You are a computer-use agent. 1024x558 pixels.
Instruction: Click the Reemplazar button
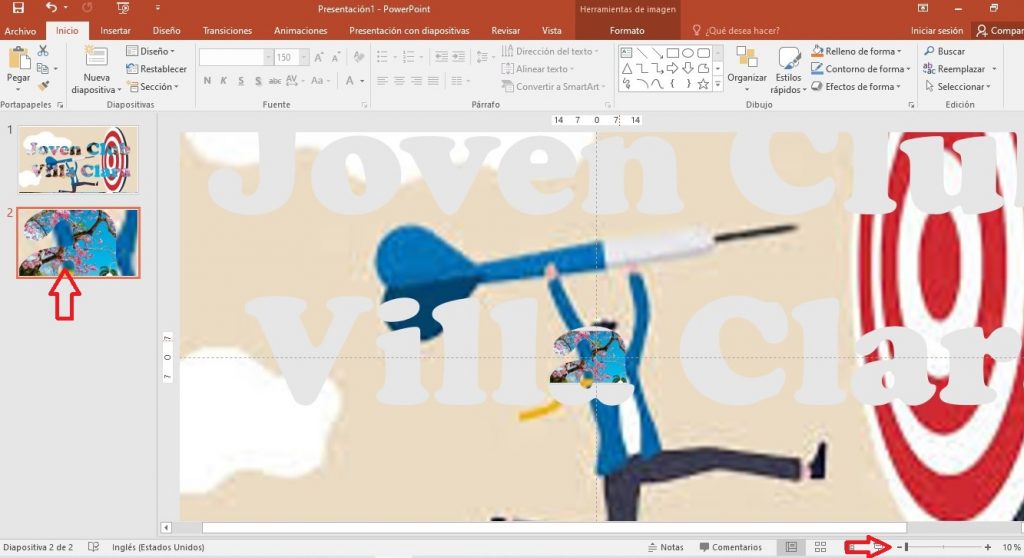click(x=954, y=69)
